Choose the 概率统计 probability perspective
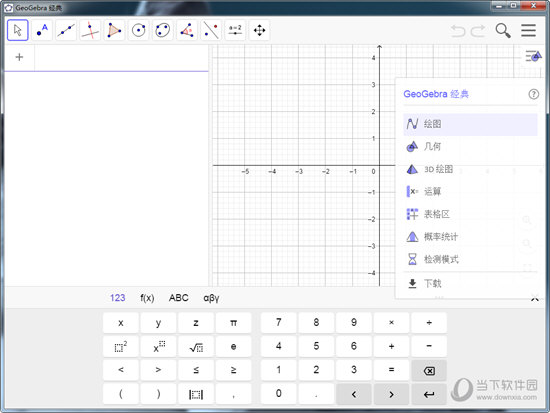The height and width of the screenshot is (413, 550). [470, 237]
